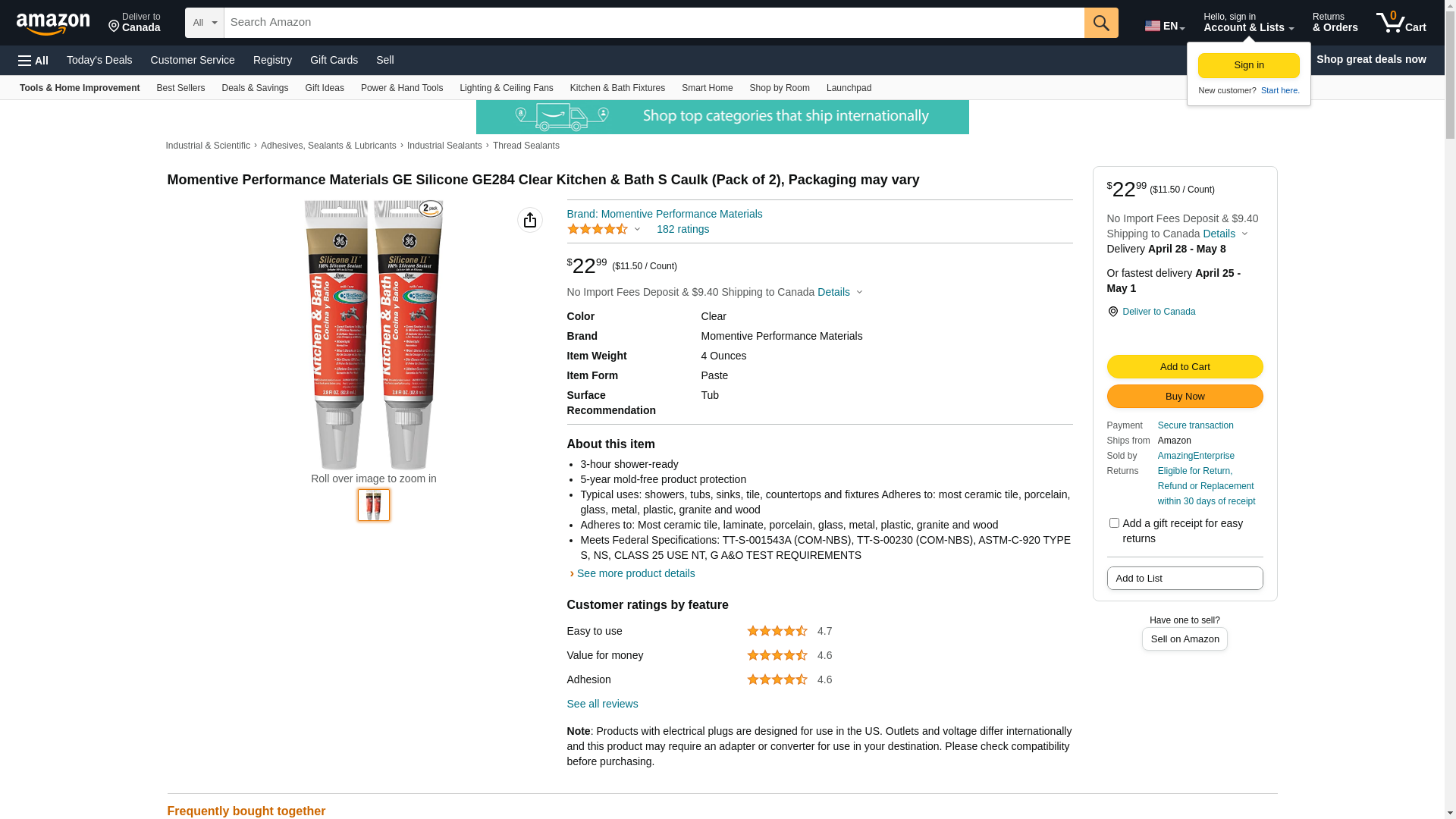
Task: Open the search category All dropdown
Action: tap(204, 23)
